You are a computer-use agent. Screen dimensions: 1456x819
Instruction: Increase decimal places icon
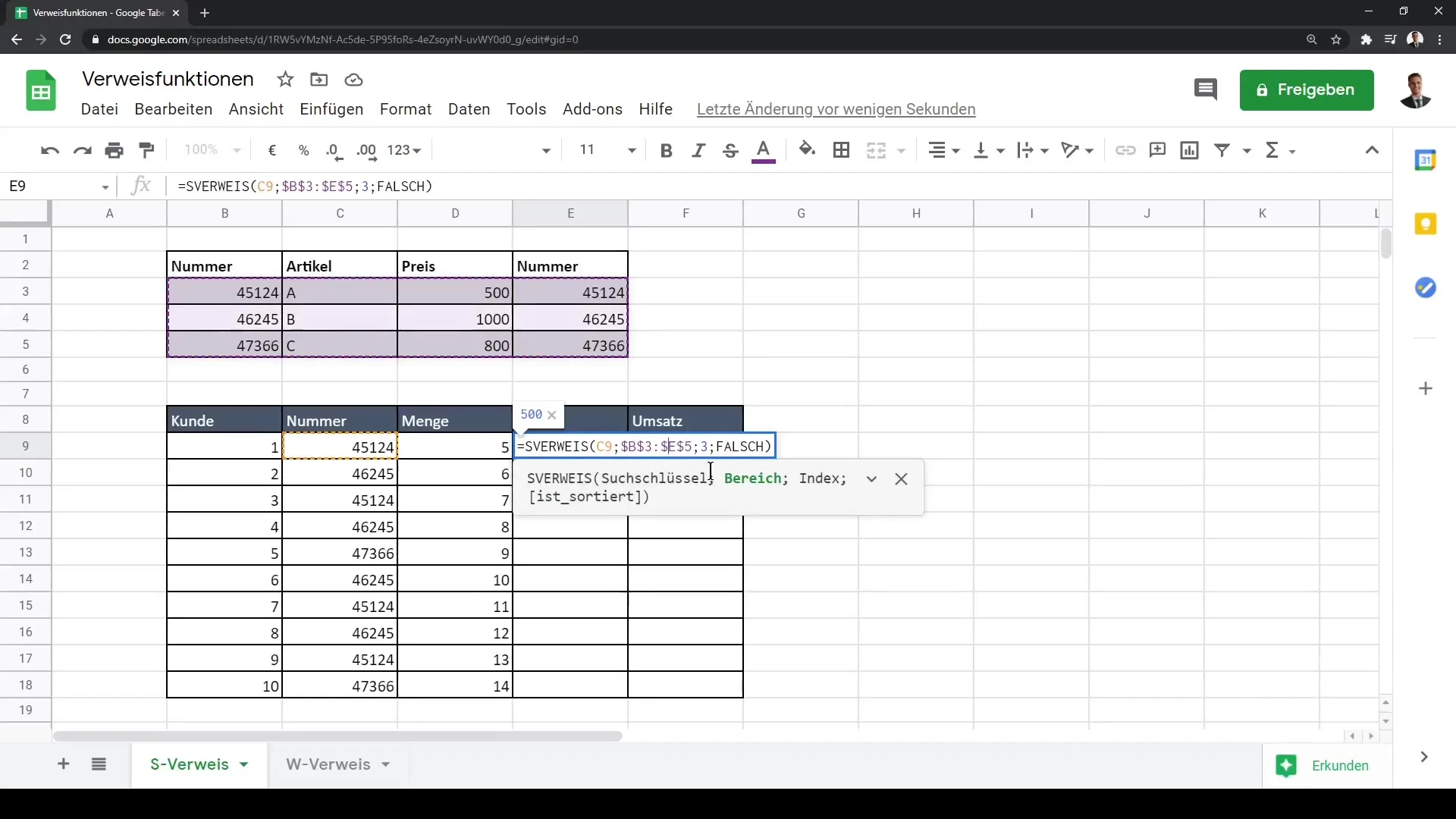click(367, 150)
